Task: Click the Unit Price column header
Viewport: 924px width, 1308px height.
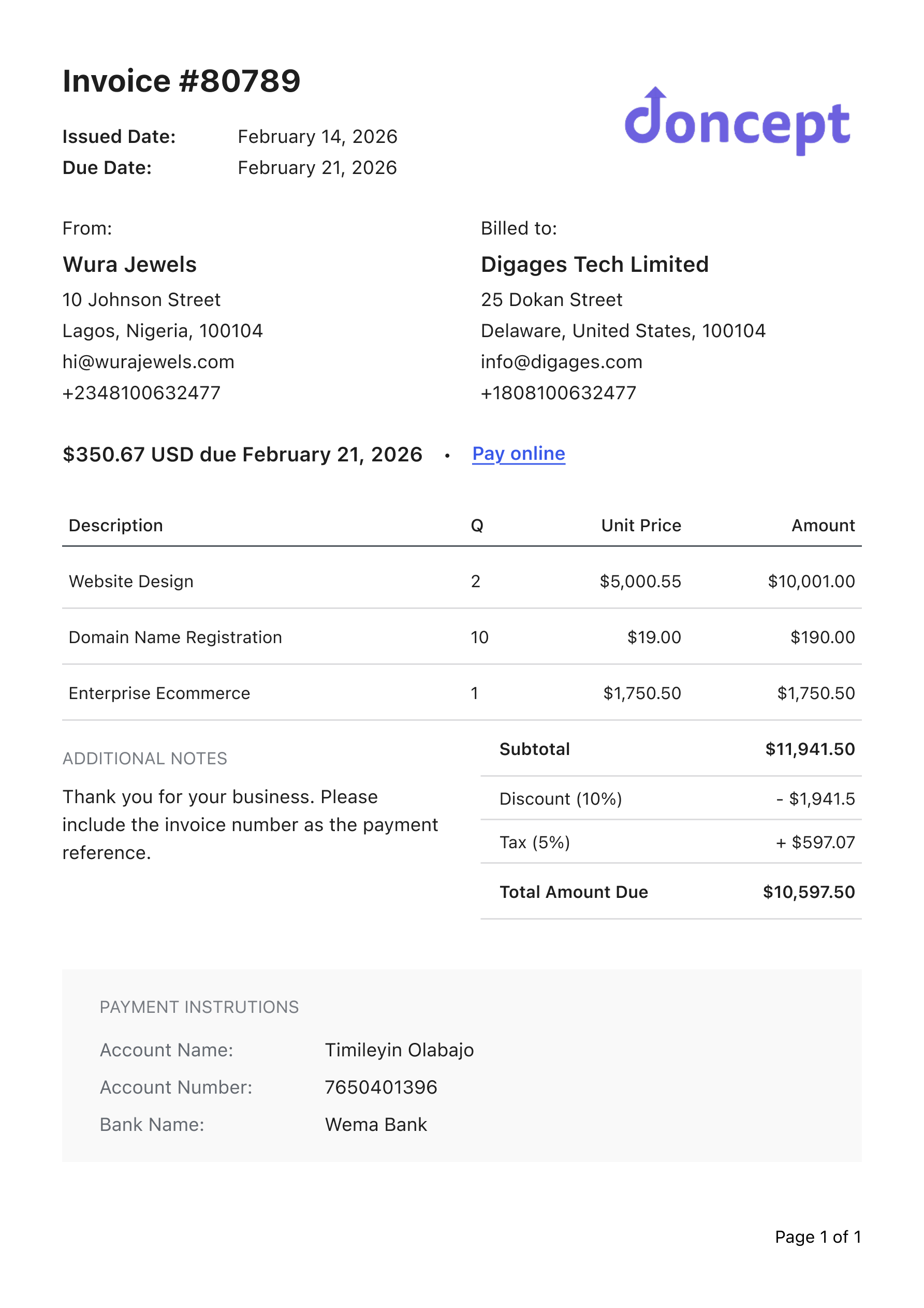Action: (641, 525)
